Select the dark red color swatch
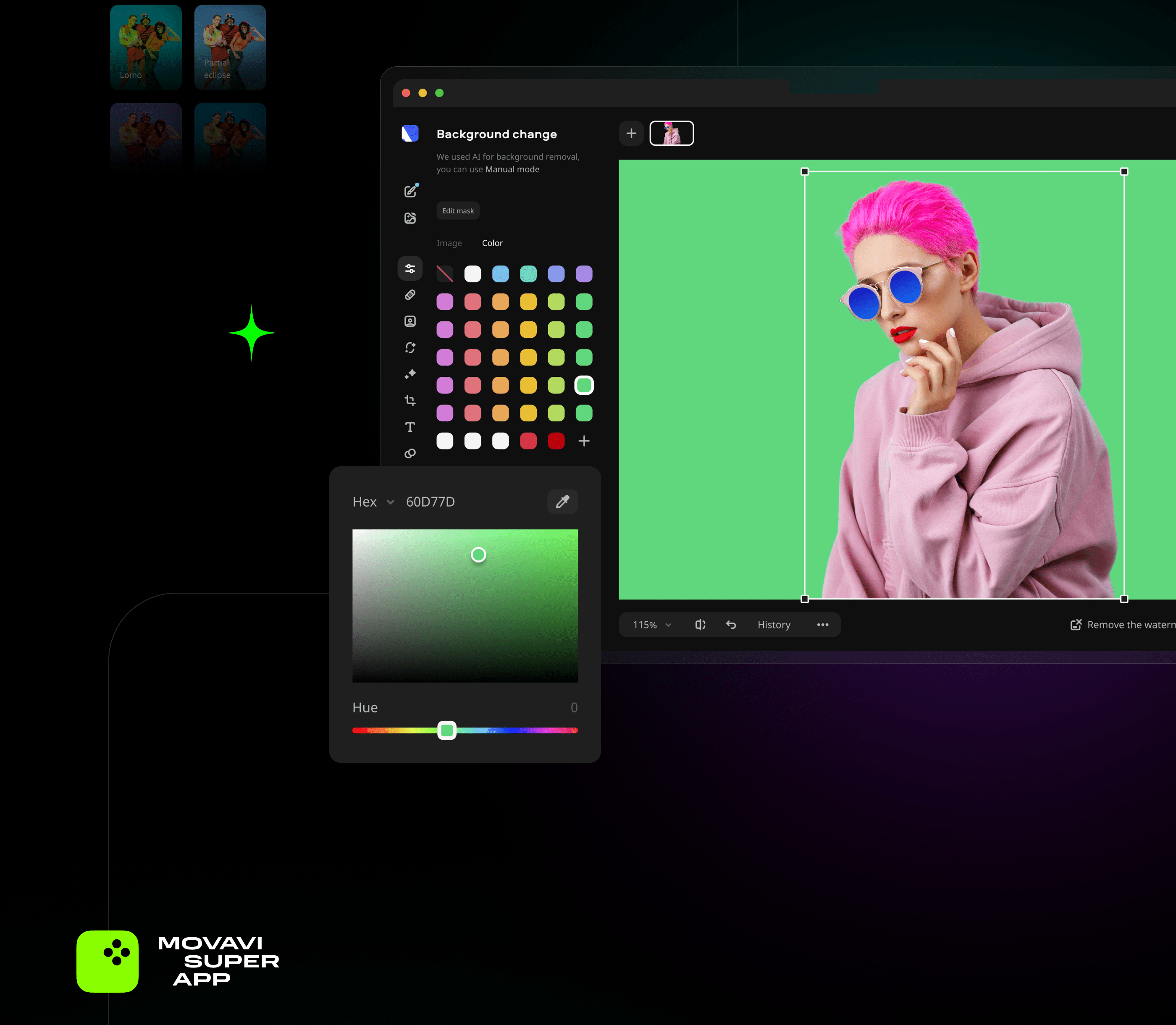1176x1025 pixels. pos(556,441)
